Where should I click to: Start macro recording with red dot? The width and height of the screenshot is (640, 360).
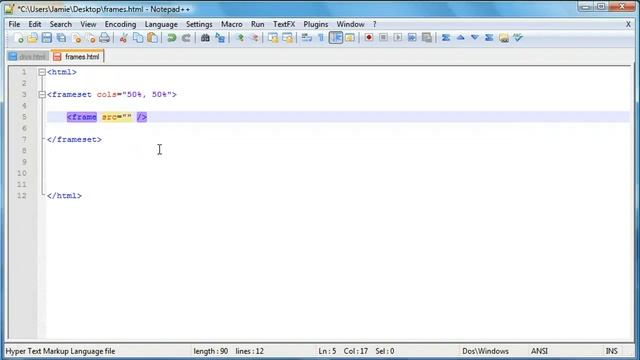[369, 38]
